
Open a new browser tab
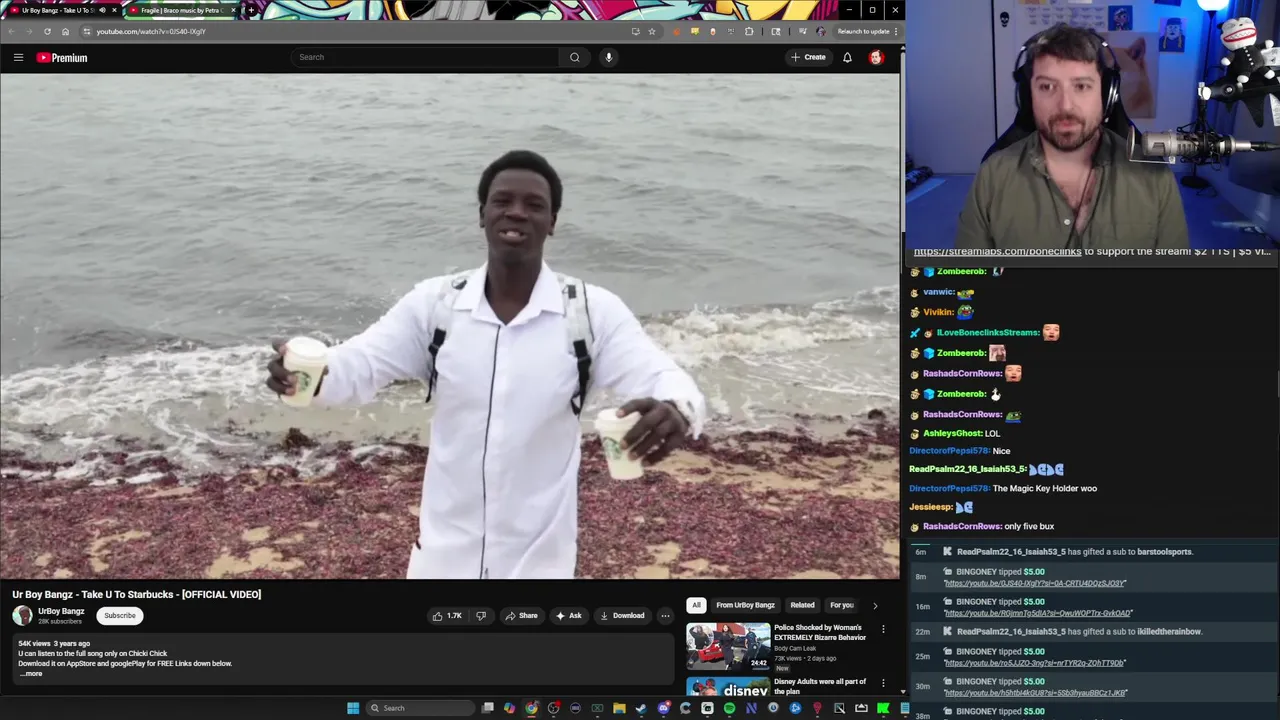(x=251, y=10)
